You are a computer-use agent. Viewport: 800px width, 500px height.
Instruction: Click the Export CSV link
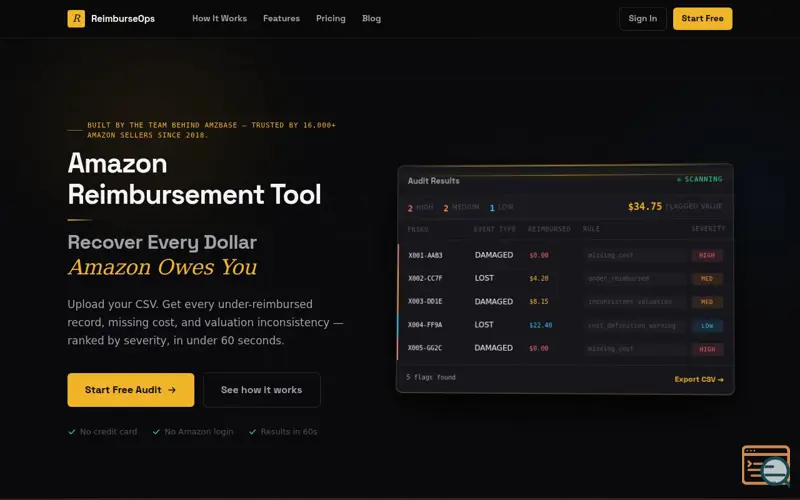pos(699,380)
